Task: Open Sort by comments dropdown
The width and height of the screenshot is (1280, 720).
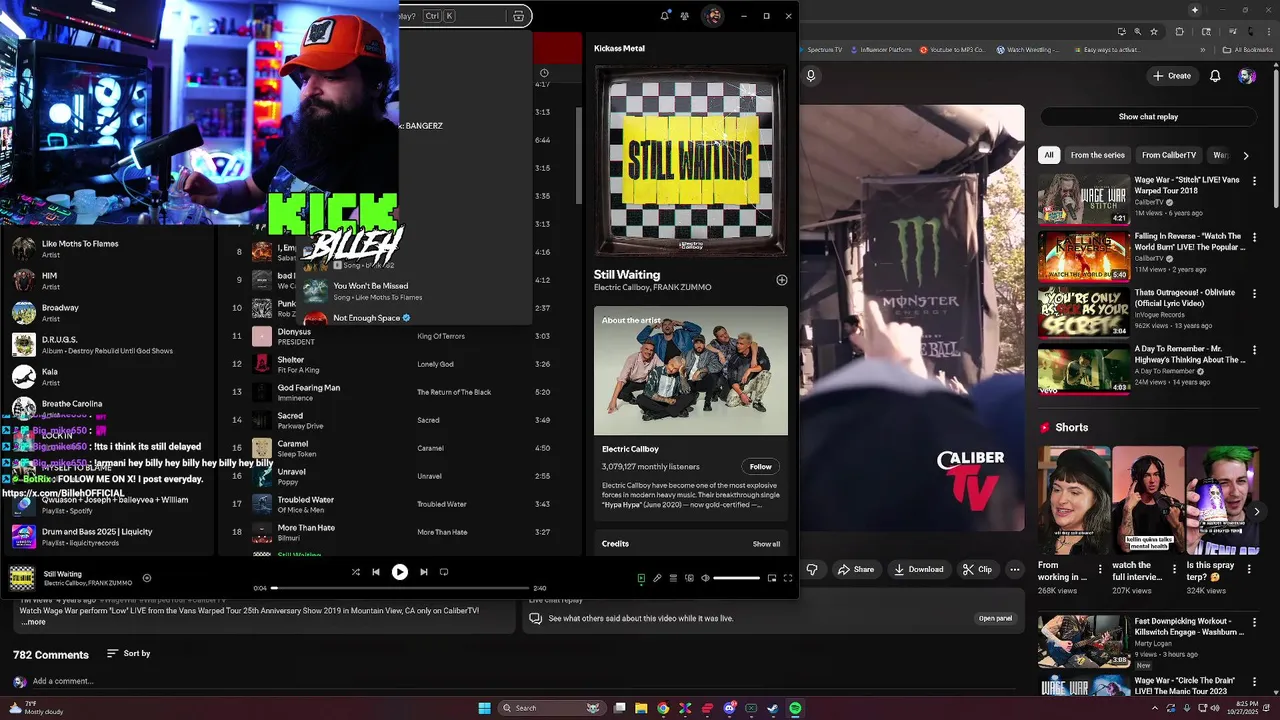Action: click(x=128, y=653)
